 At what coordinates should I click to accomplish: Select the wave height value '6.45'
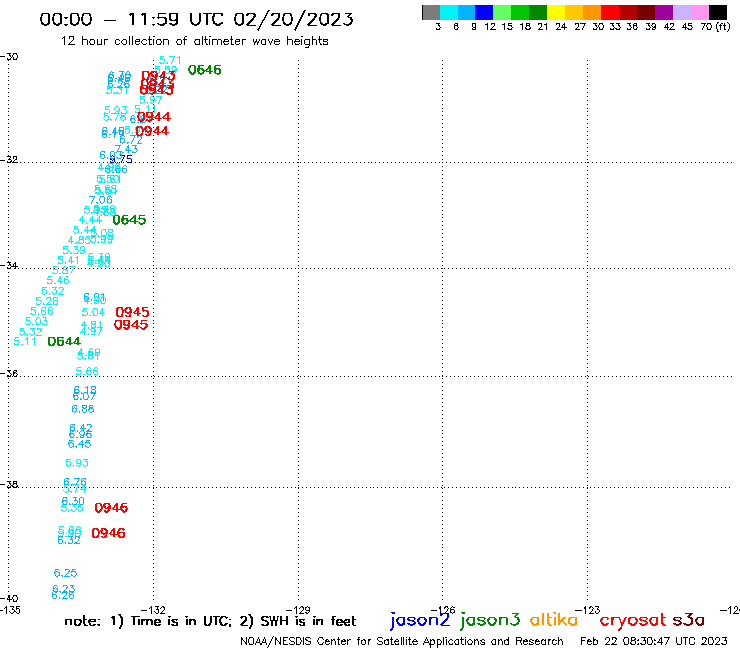[x=79, y=444]
